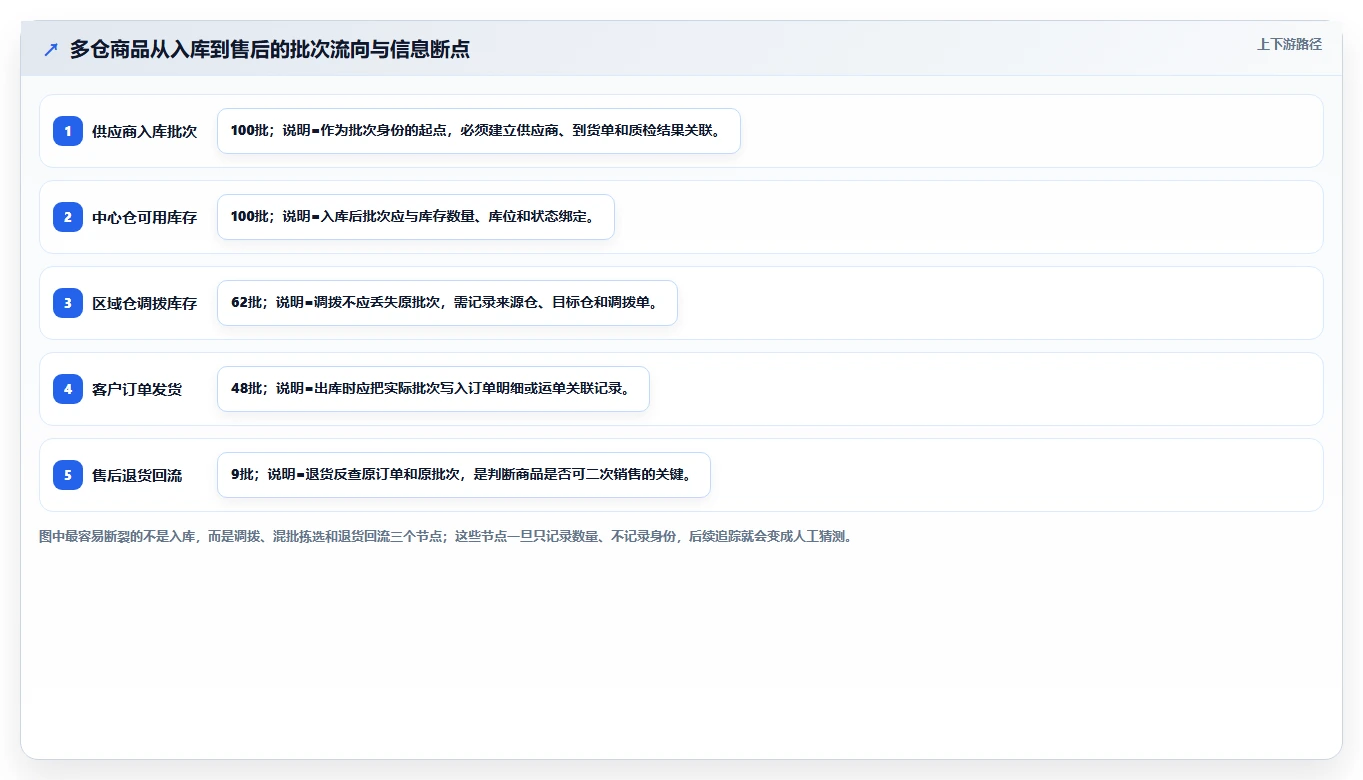
Task: Select the 中心仓可用库存 label
Action: point(145,217)
